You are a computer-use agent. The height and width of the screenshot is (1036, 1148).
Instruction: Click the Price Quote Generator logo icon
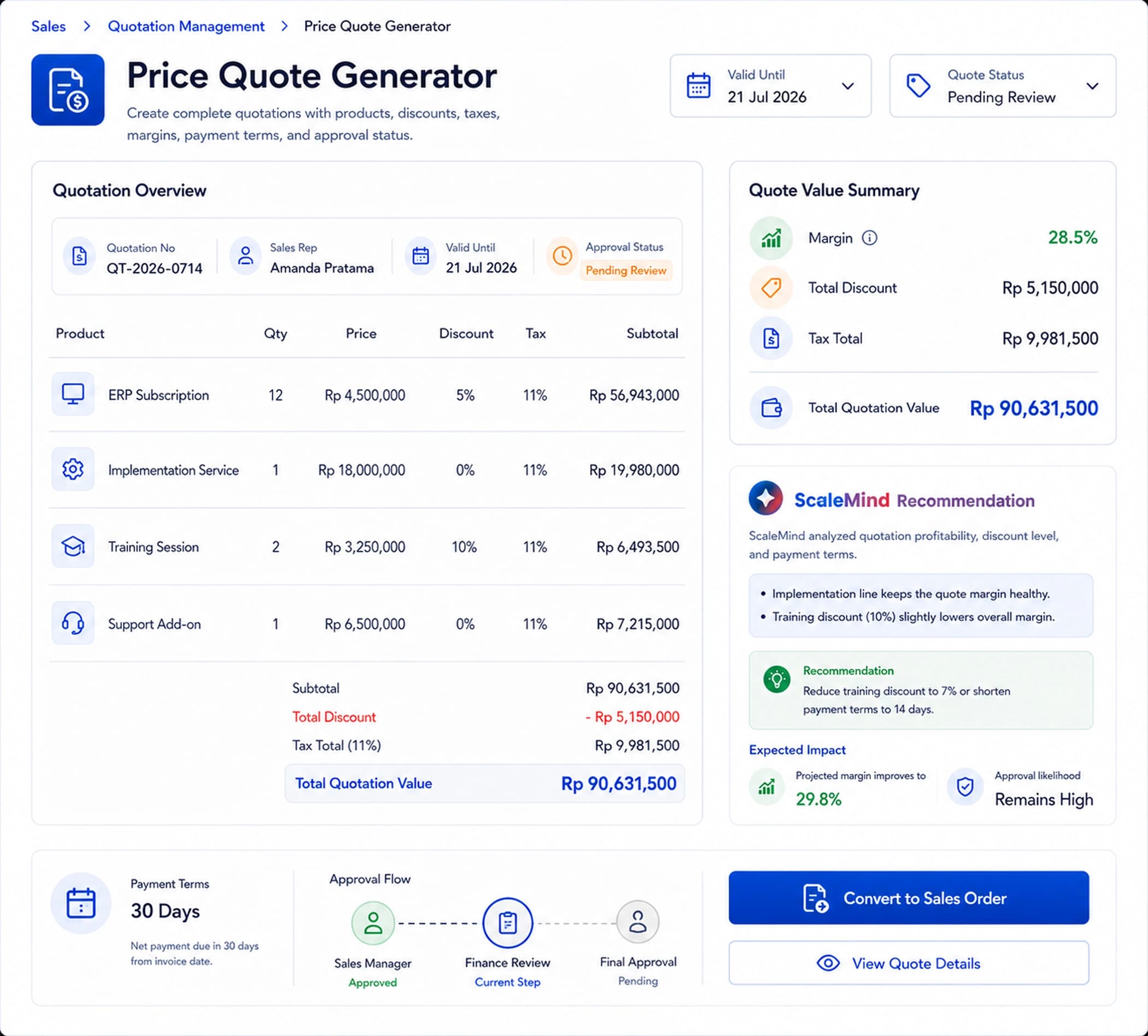(x=68, y=90)
